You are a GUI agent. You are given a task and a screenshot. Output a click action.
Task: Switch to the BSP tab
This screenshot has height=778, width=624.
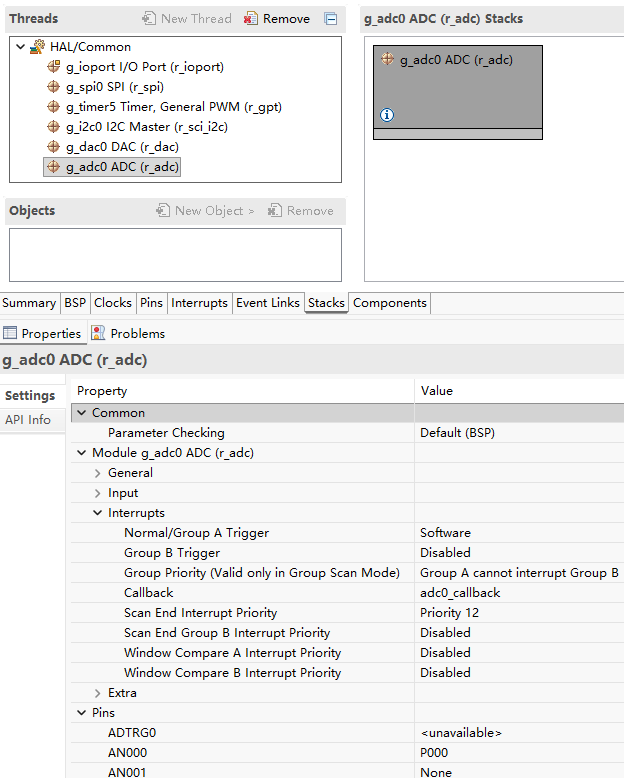[x=75, y=303]
